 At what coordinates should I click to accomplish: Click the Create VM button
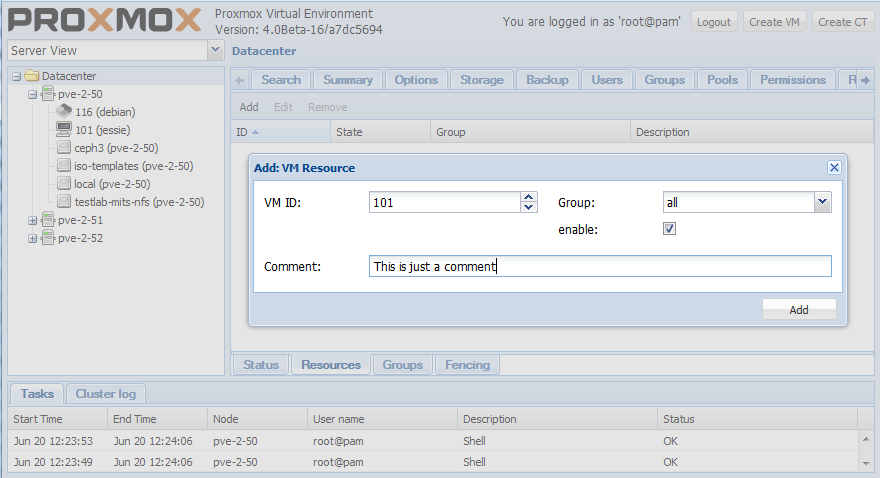774,22
